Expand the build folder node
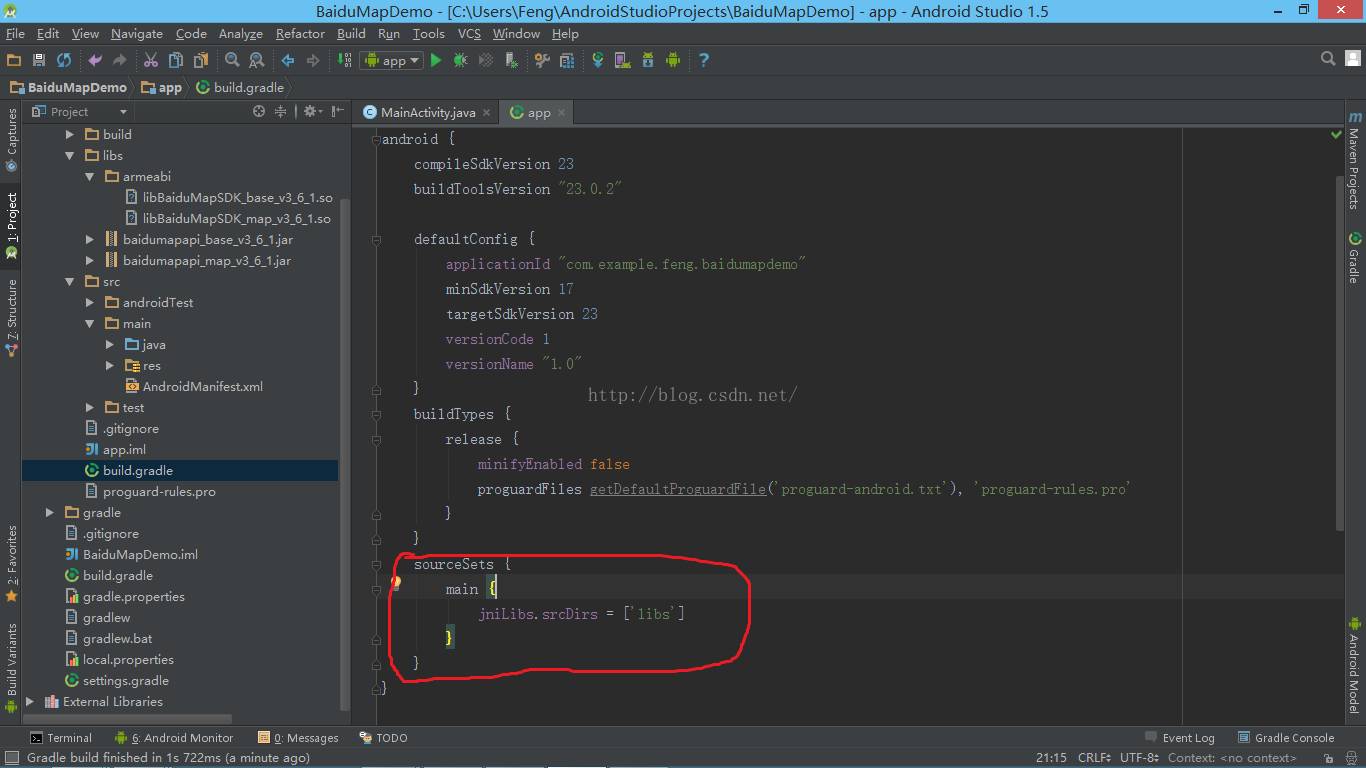1366x768 pixels. 70,134
